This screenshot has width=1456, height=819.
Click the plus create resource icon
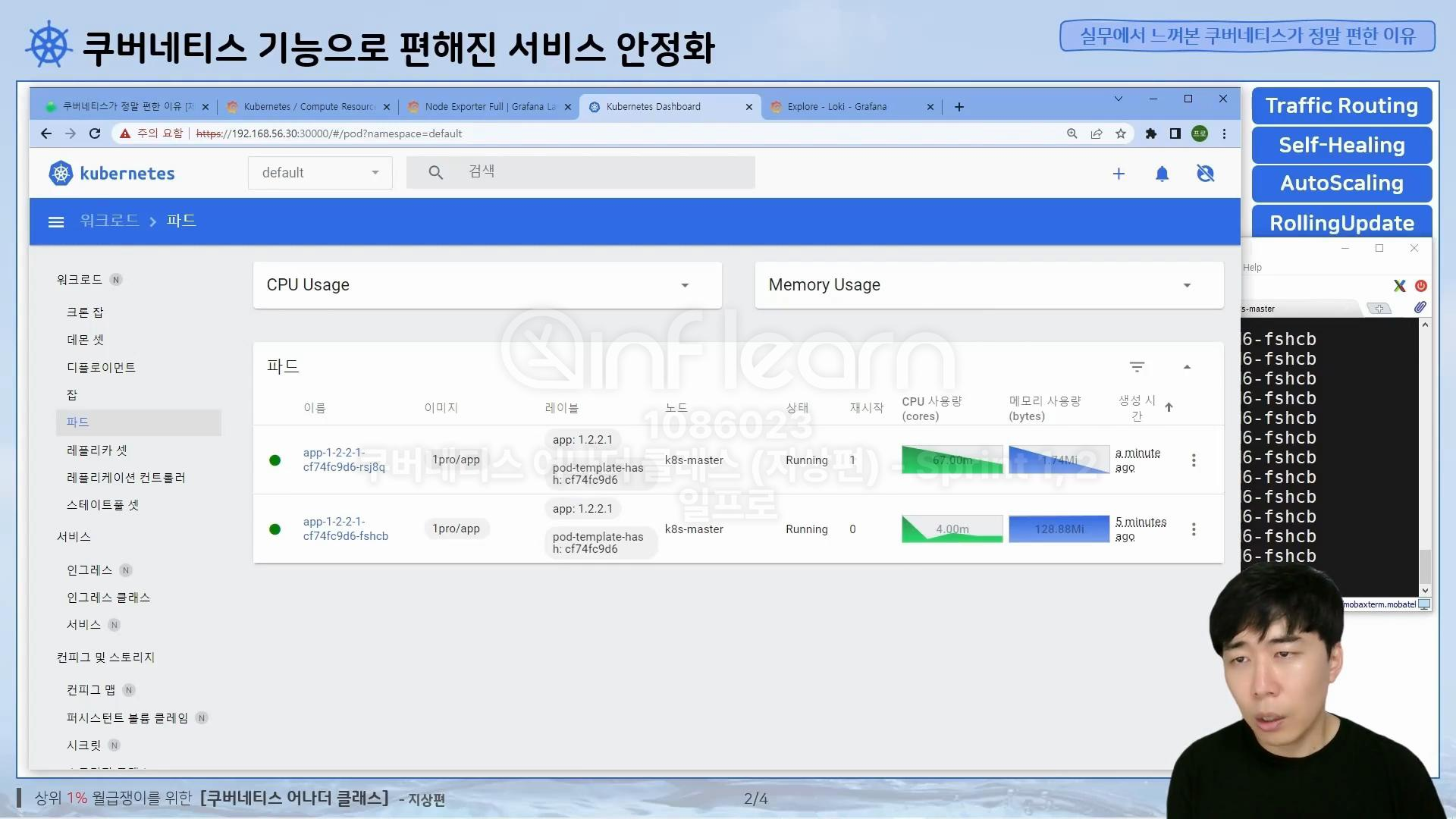pos(1119,174)
